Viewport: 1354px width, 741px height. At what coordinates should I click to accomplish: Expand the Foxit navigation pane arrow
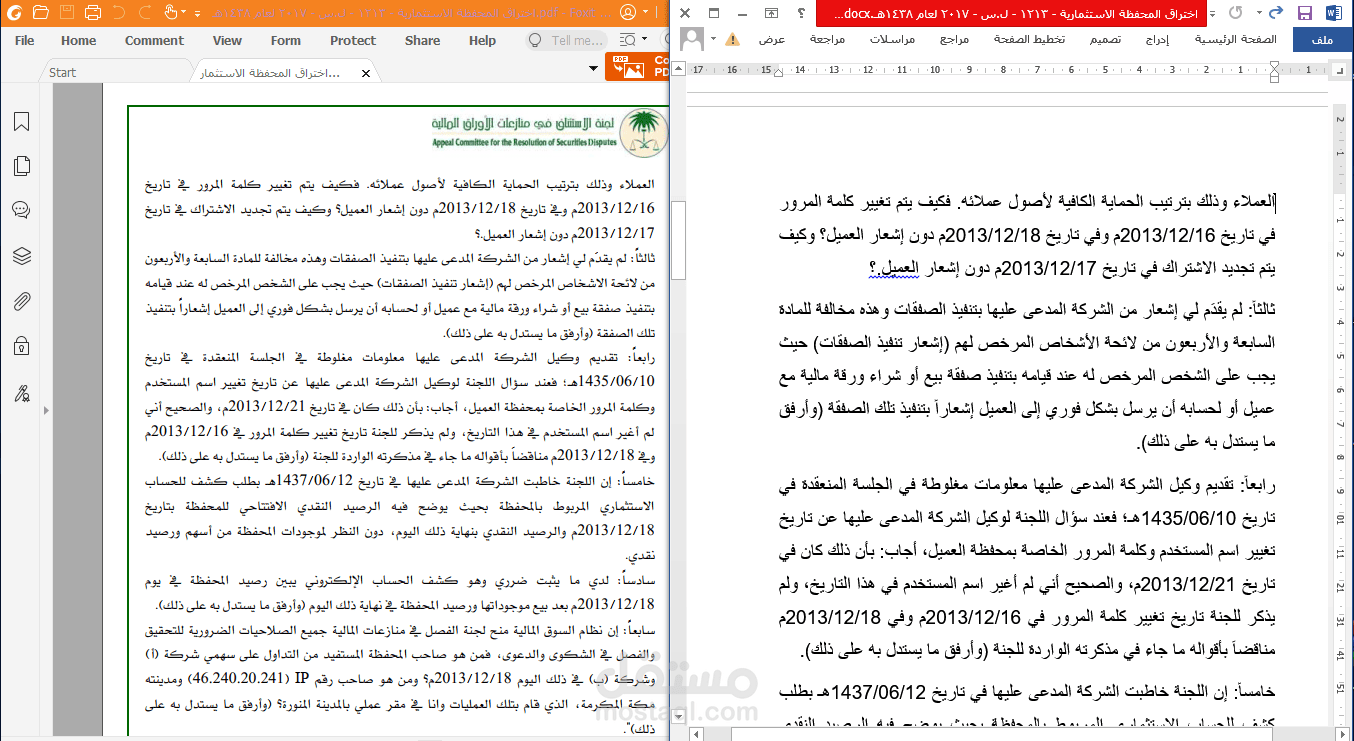tap(44, 410)
